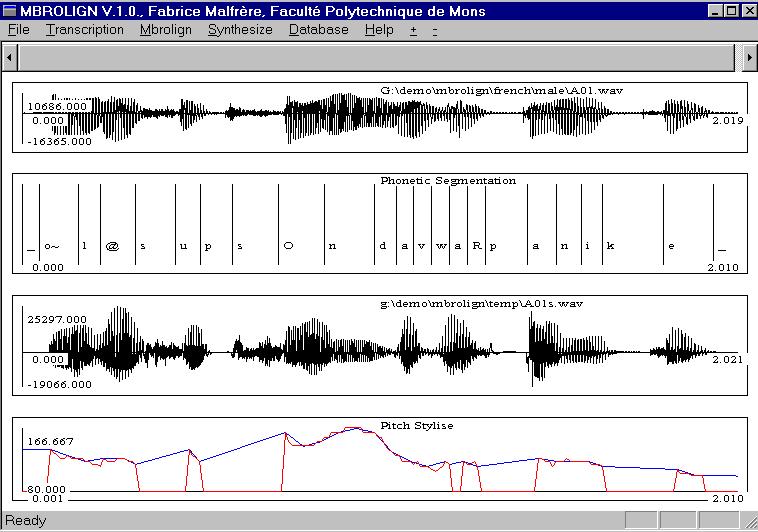Open the Transcription menu
Viewport: 758px width, 532px height.
(85, 30)
